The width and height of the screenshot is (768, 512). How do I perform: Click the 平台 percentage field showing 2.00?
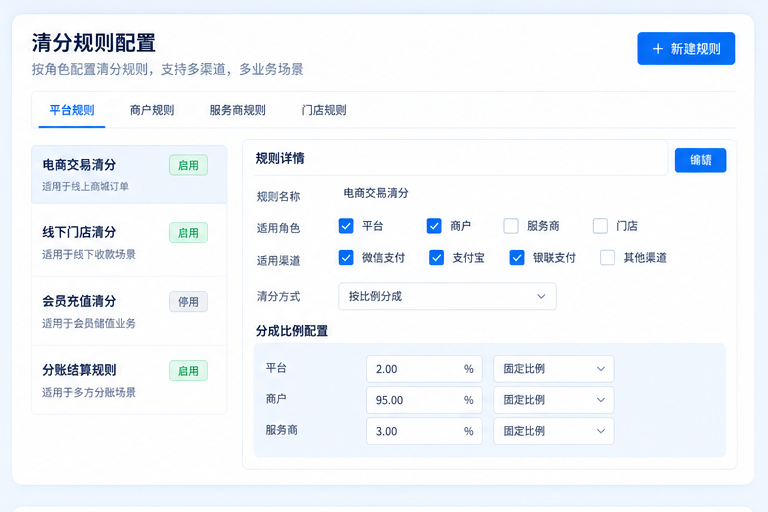424,369
